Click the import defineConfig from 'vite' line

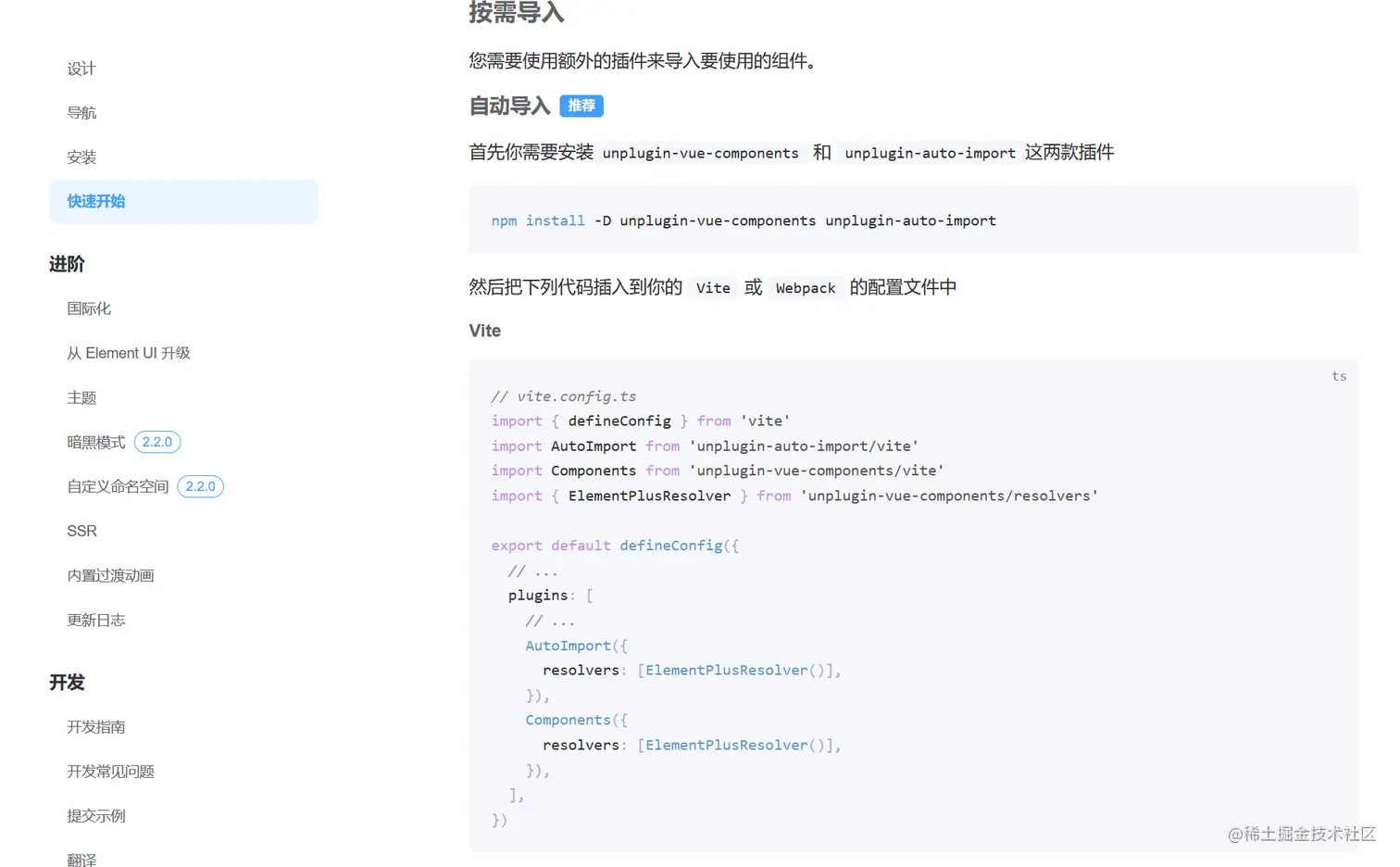click(641, 421)
